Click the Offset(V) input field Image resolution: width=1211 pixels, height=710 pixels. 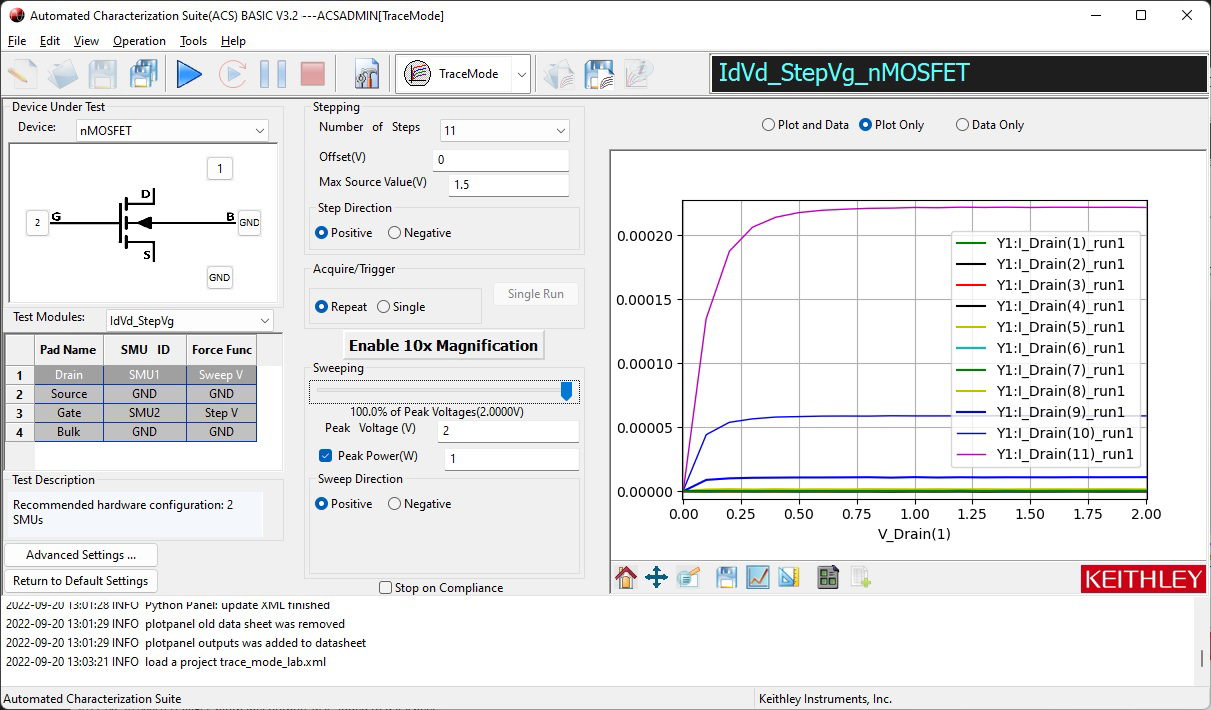[501, 159]
